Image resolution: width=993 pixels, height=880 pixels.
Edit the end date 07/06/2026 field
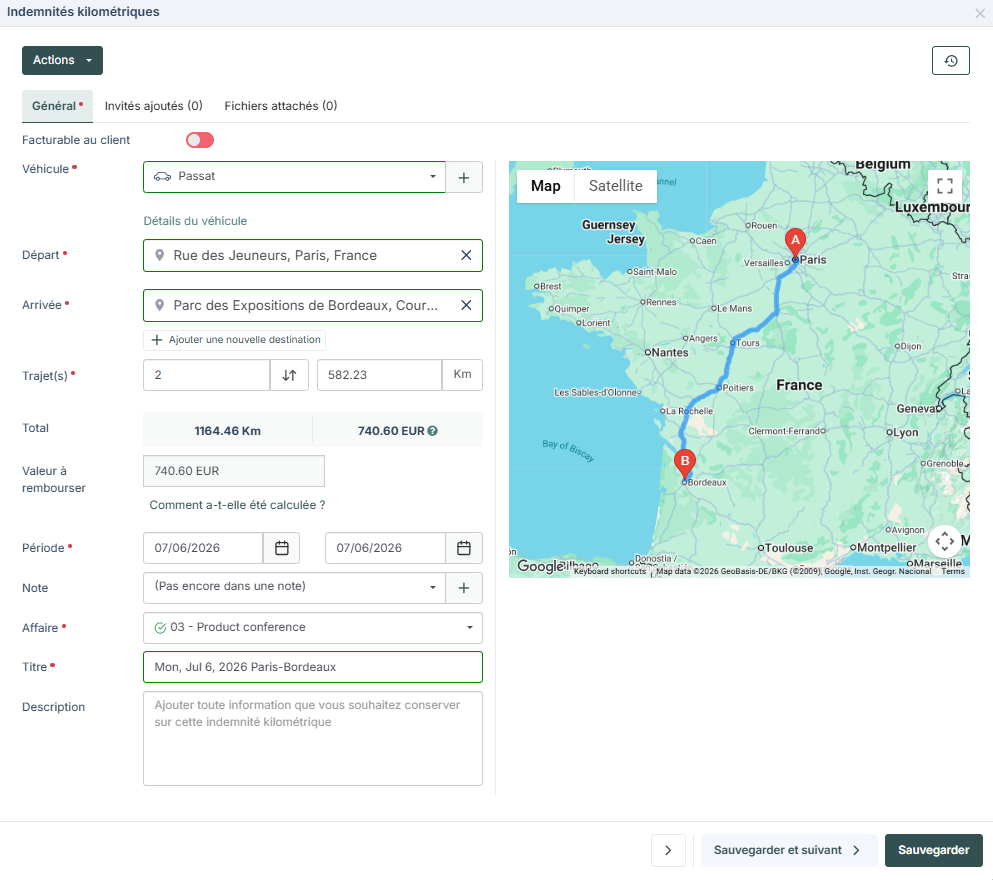[385, 548]
